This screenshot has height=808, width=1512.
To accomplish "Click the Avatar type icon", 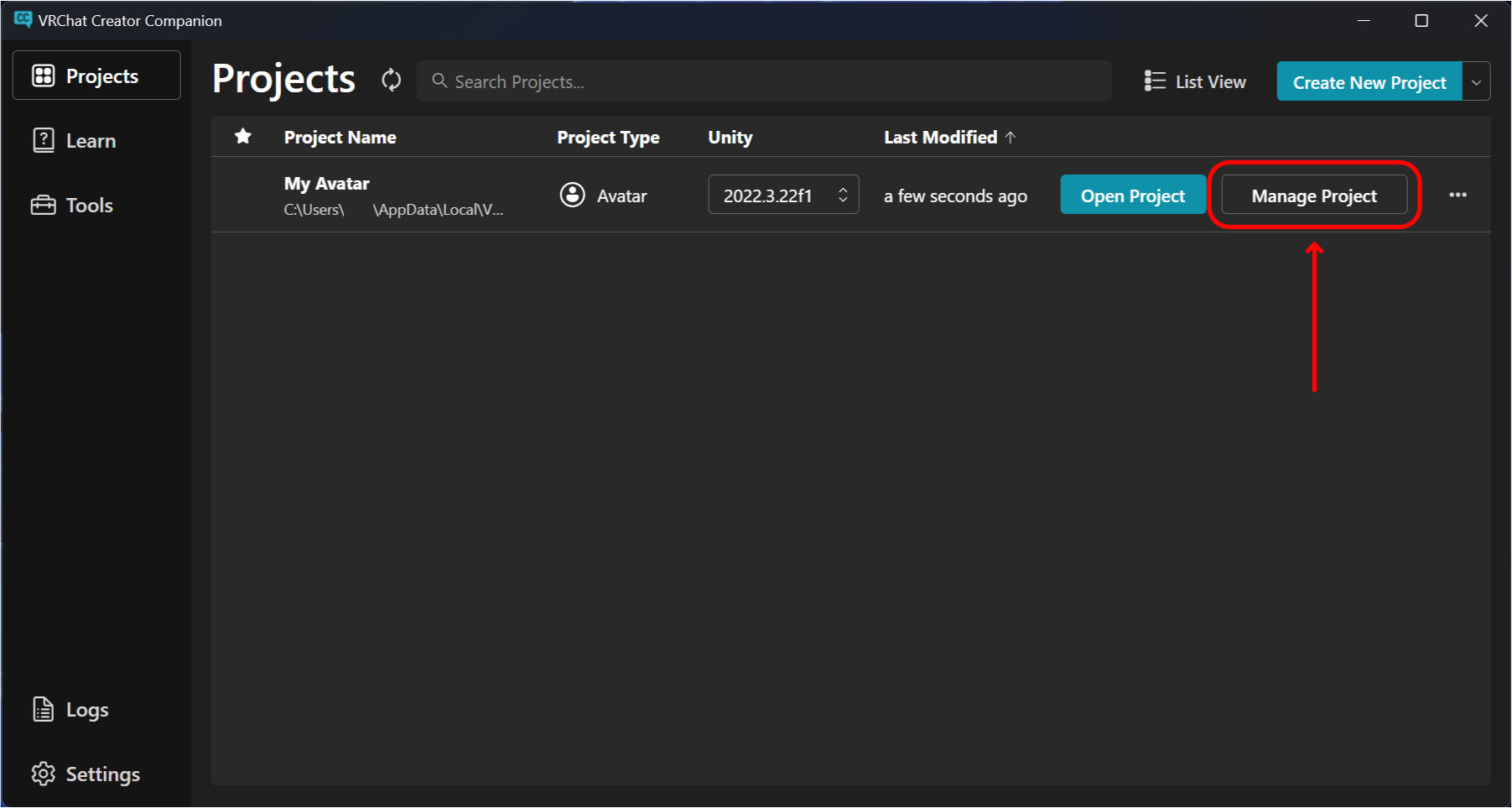I will 573,195.
